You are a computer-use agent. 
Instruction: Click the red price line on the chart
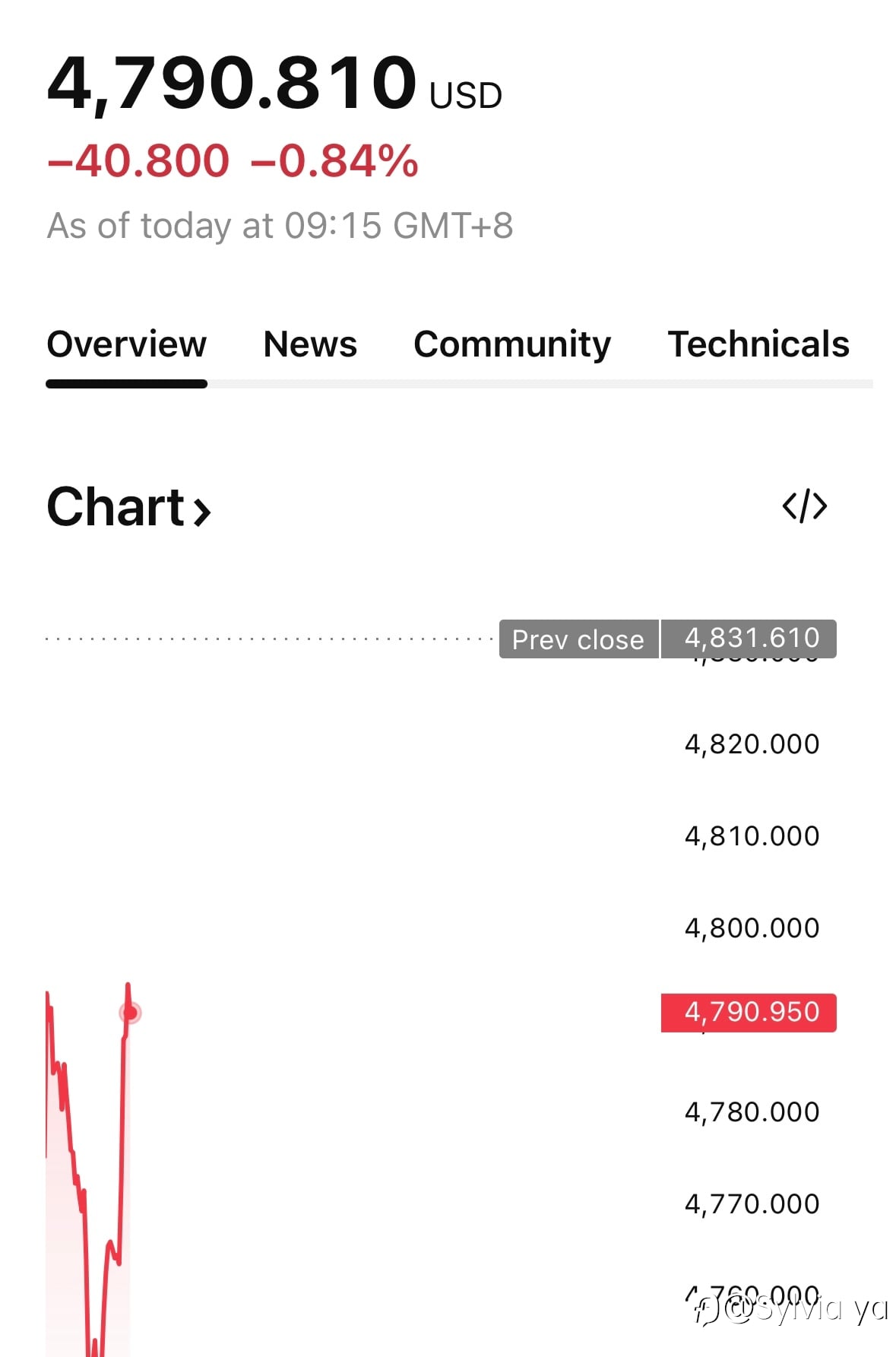pos(122,1140)
